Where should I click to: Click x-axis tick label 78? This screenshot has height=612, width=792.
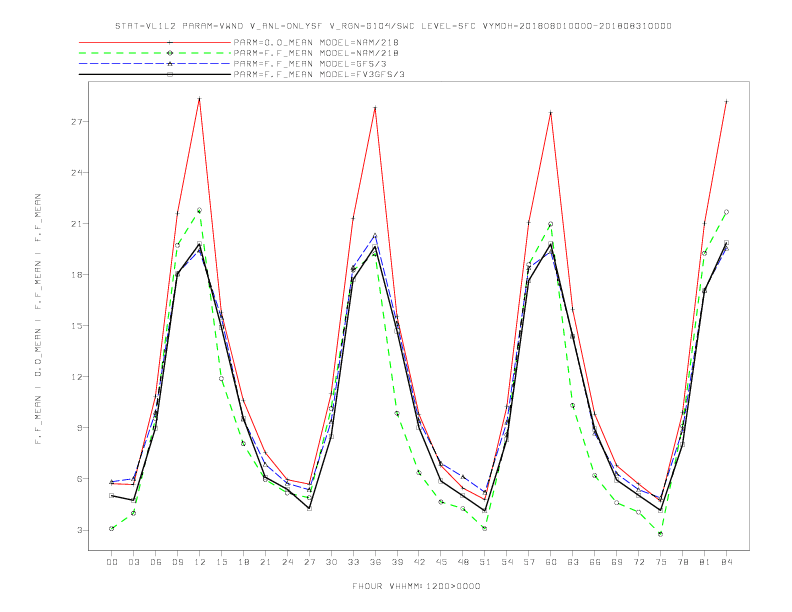(x=682, y=562)
